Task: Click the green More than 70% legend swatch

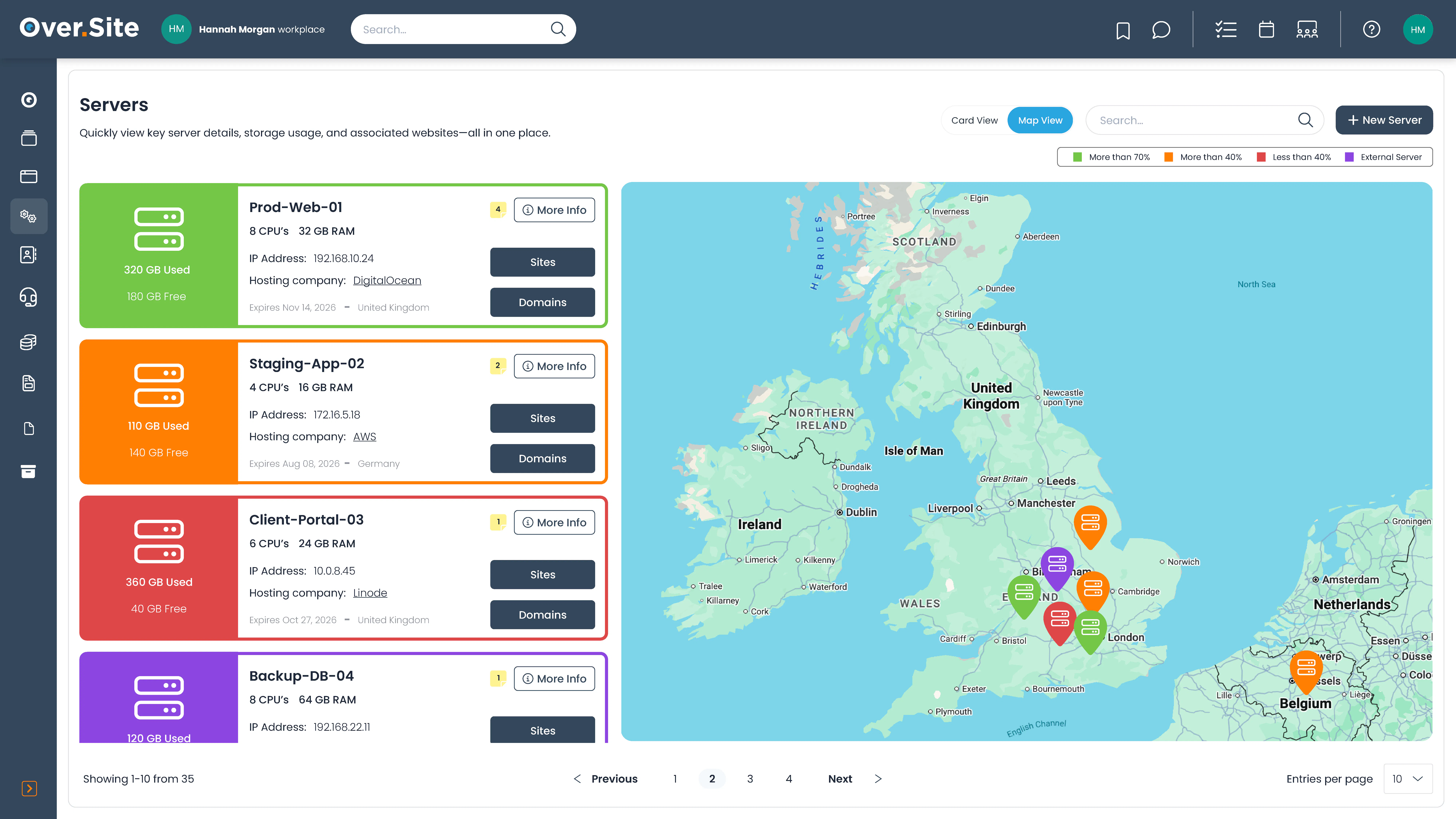Action: point(1077,157)
